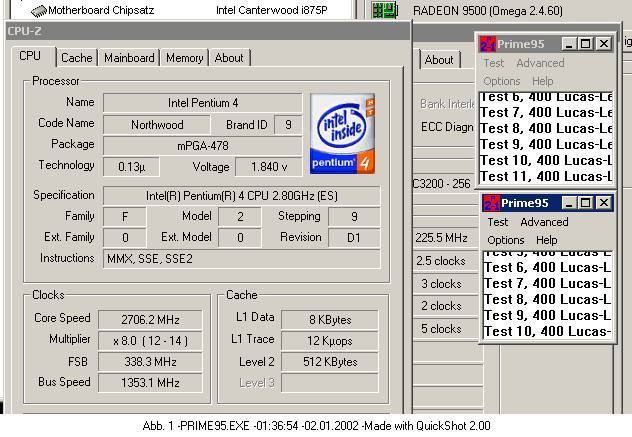Click the Multiplier value 'x 8.0 (12 - 14)'
Screen dimensions: 632x437
(150, 341)
